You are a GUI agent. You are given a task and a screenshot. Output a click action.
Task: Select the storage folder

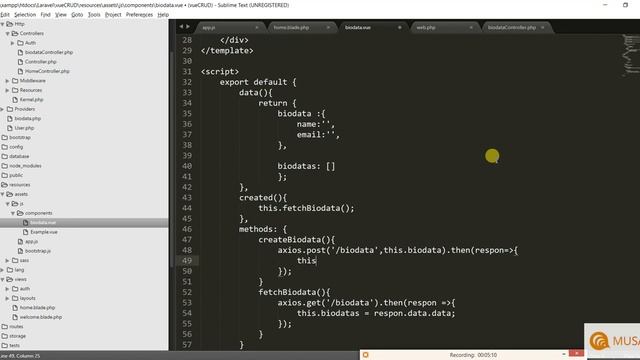click(x=17, y=336)
